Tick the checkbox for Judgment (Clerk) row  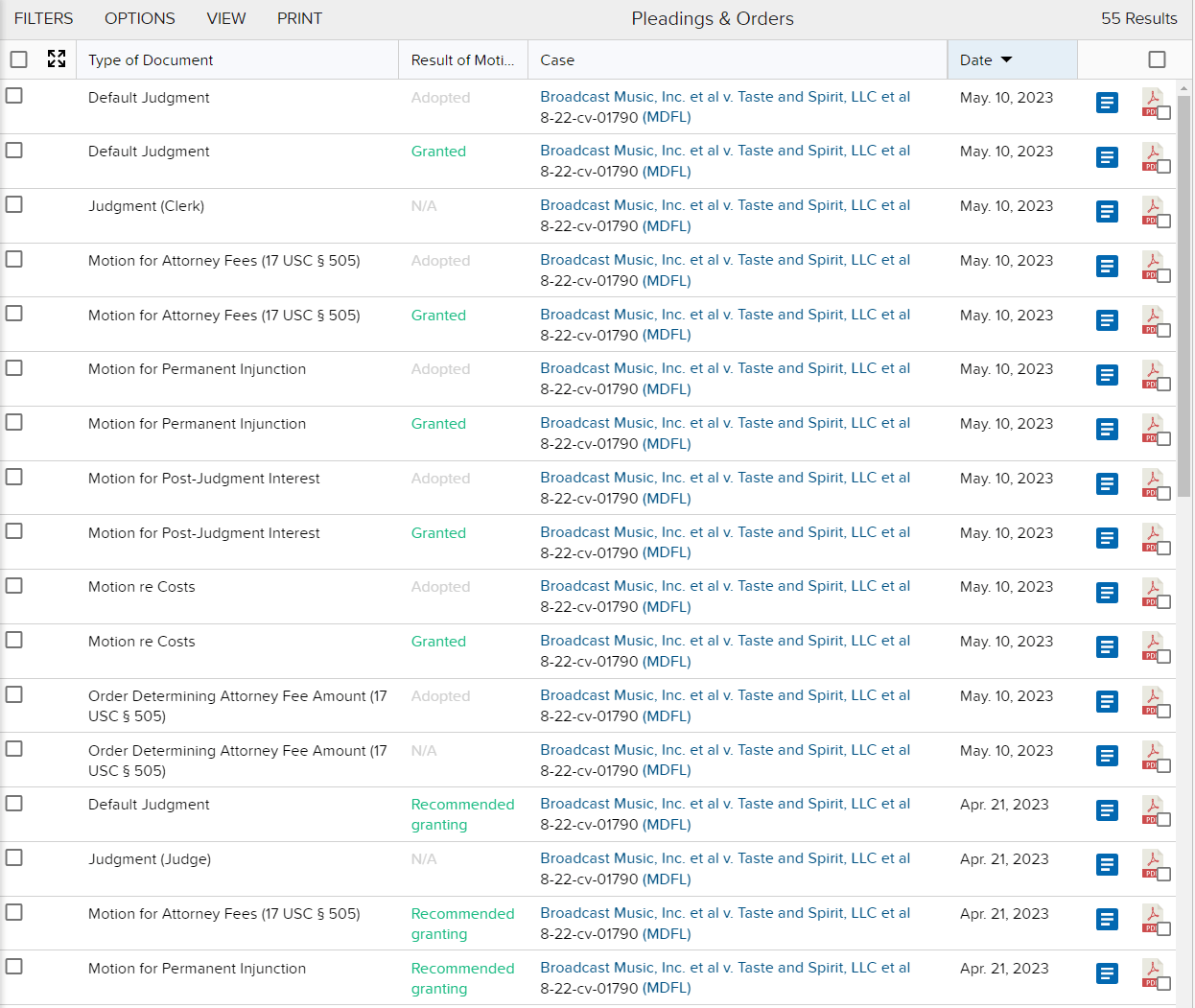14,205
